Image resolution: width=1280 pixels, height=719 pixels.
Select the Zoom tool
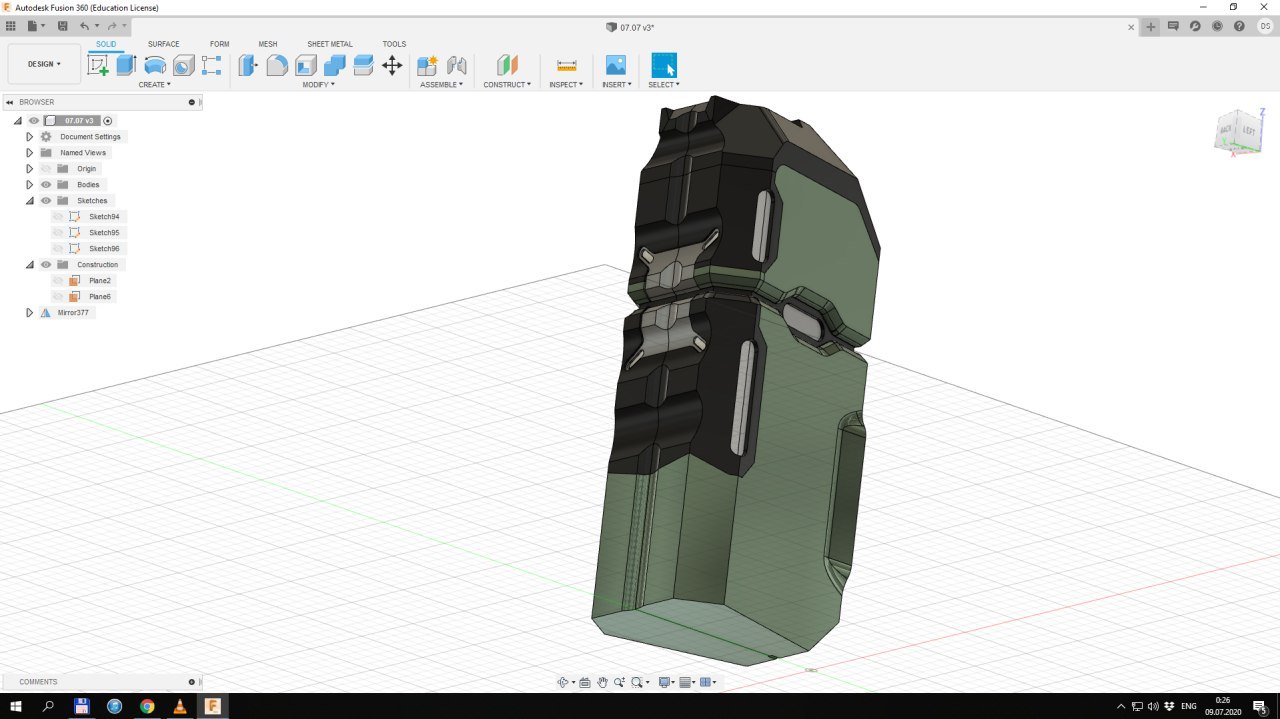(620, 682)
